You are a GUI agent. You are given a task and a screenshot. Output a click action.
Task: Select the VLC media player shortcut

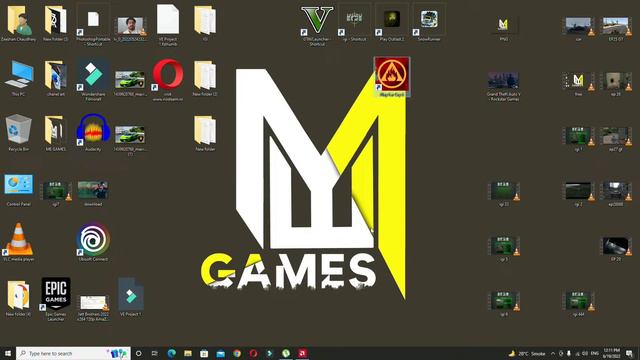[18, 242]
